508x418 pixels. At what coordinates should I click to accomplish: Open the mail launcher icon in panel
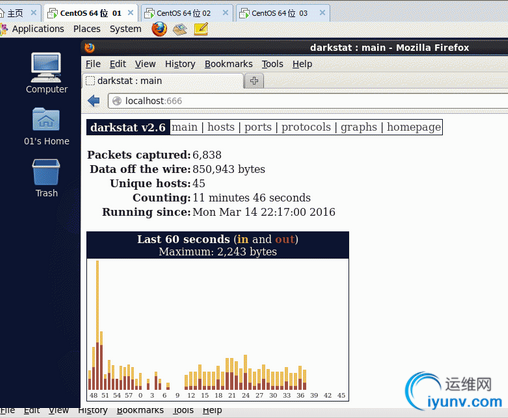(180, 29)
